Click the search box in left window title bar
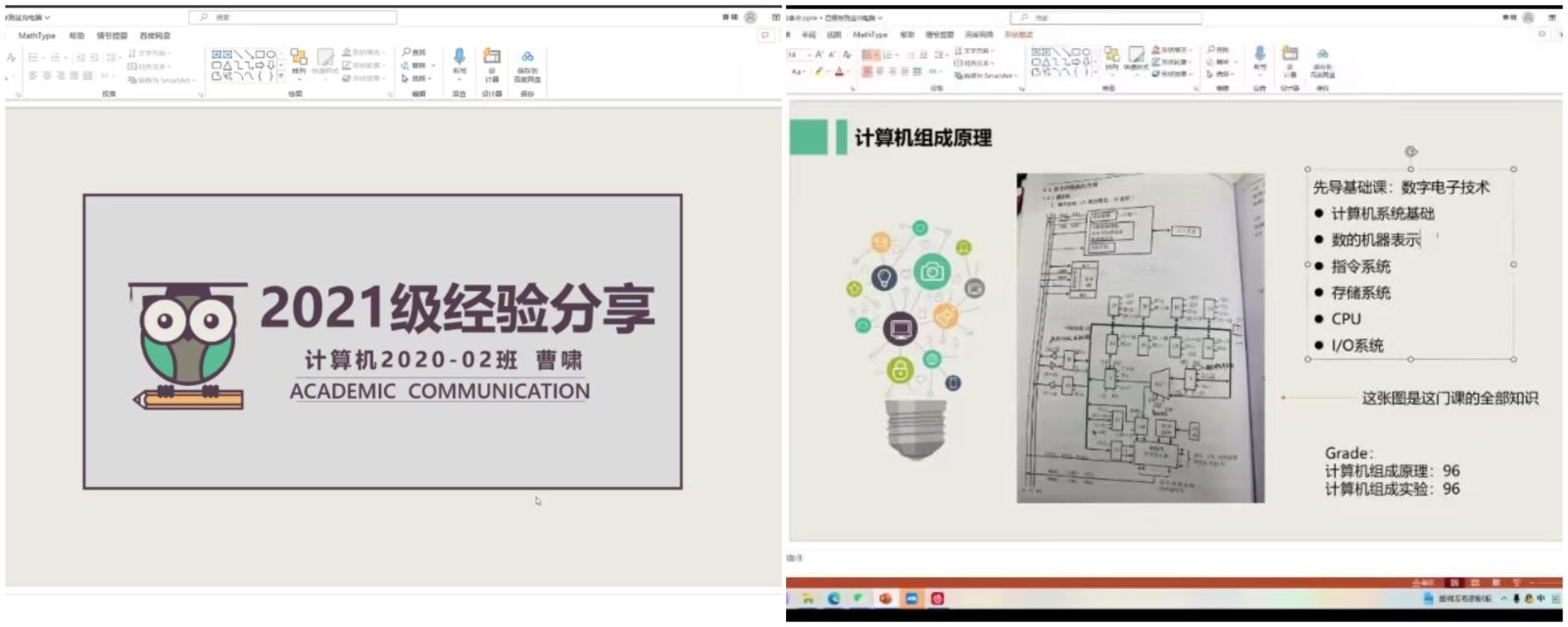The width and height of the screenshot is (1568, 627). [x=294, y=18]
